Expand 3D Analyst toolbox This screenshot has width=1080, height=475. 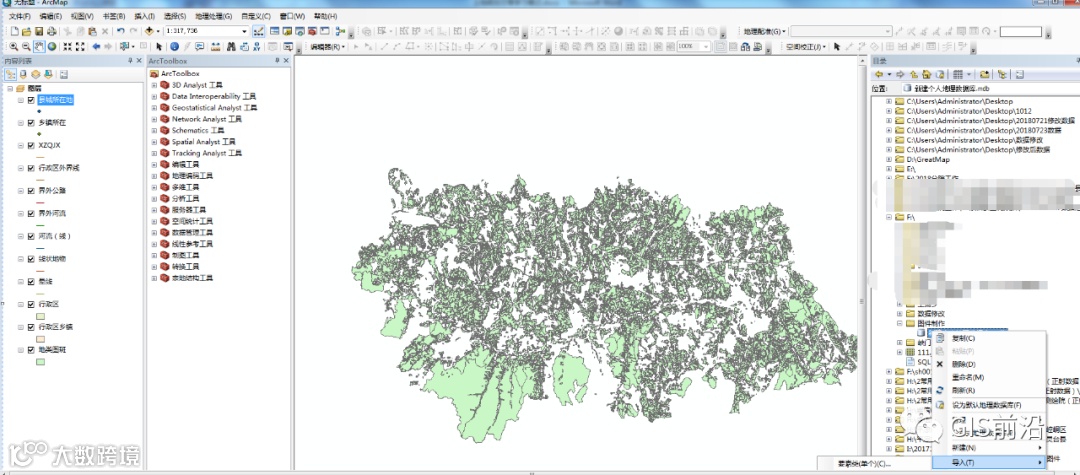pyautogui.click(x=154, y=85)
